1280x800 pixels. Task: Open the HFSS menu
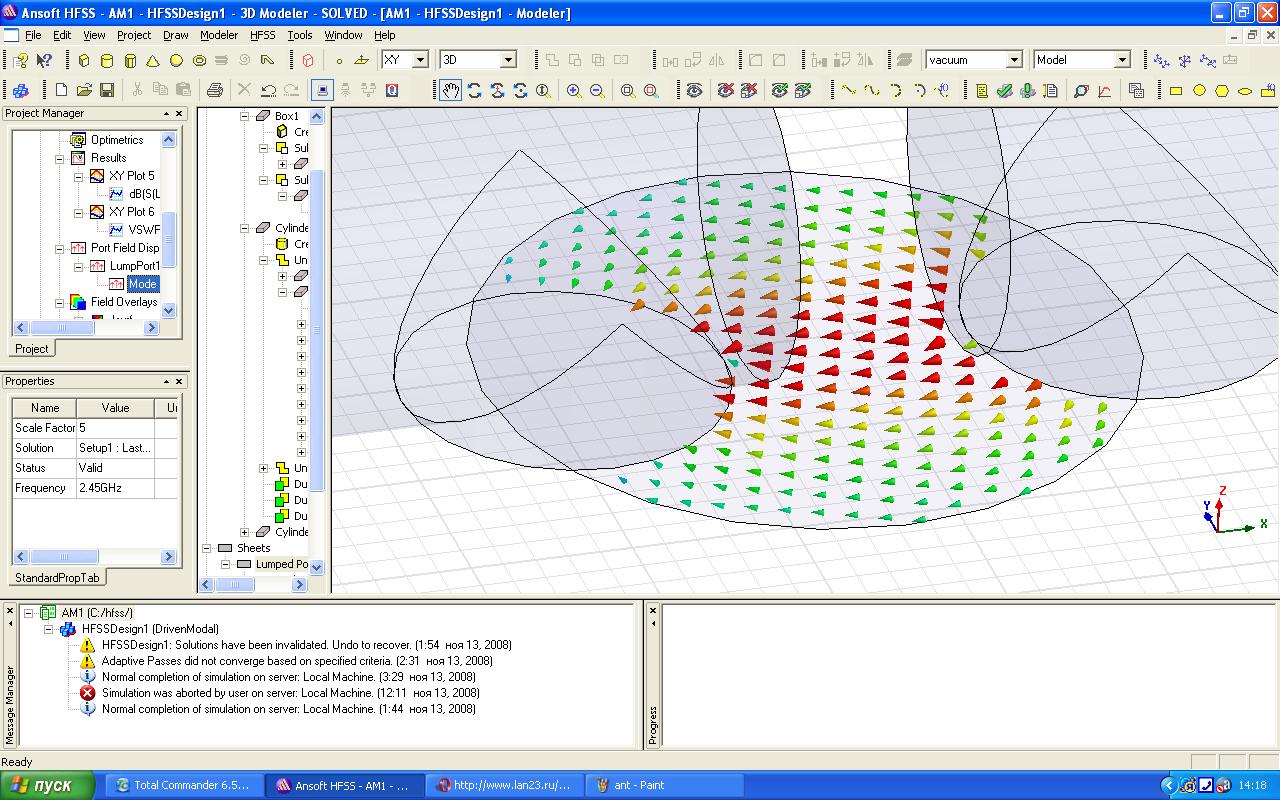pyautogui.click(x=262, y=35)
